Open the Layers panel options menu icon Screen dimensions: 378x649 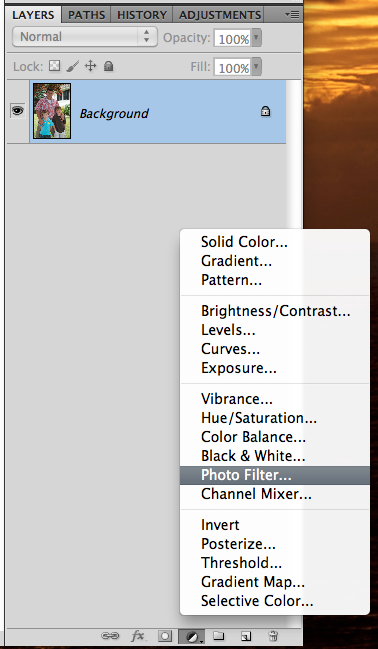293,15
